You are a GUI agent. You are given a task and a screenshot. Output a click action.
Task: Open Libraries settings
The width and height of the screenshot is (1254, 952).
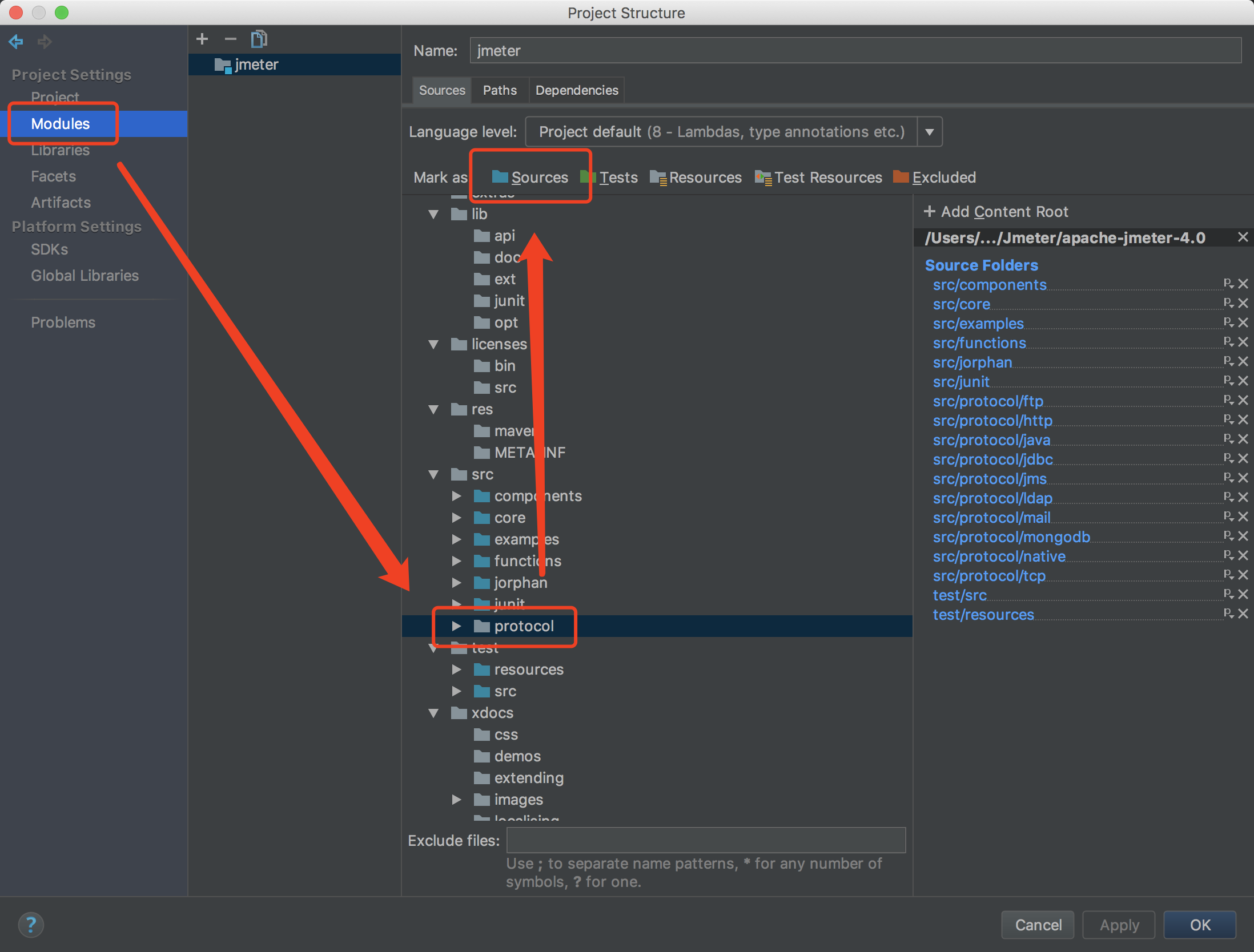click(60, 150)
